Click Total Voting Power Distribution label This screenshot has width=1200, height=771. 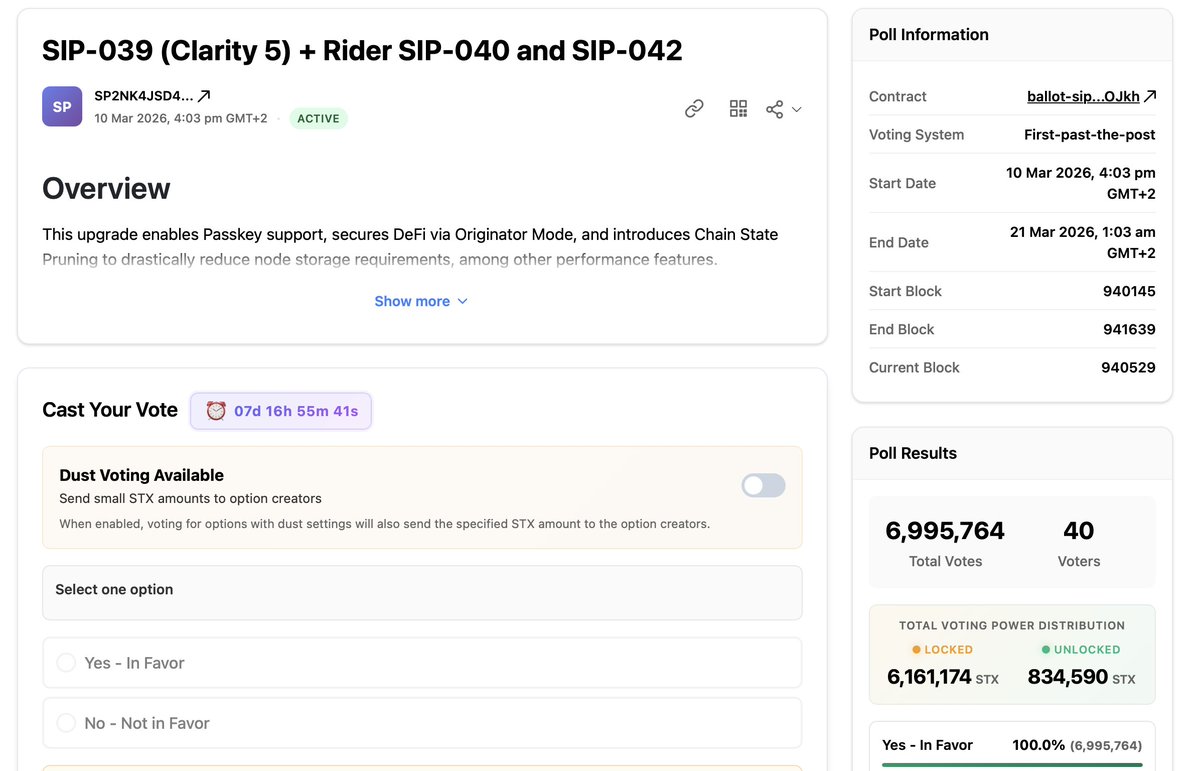click(x=1012, y=625)
